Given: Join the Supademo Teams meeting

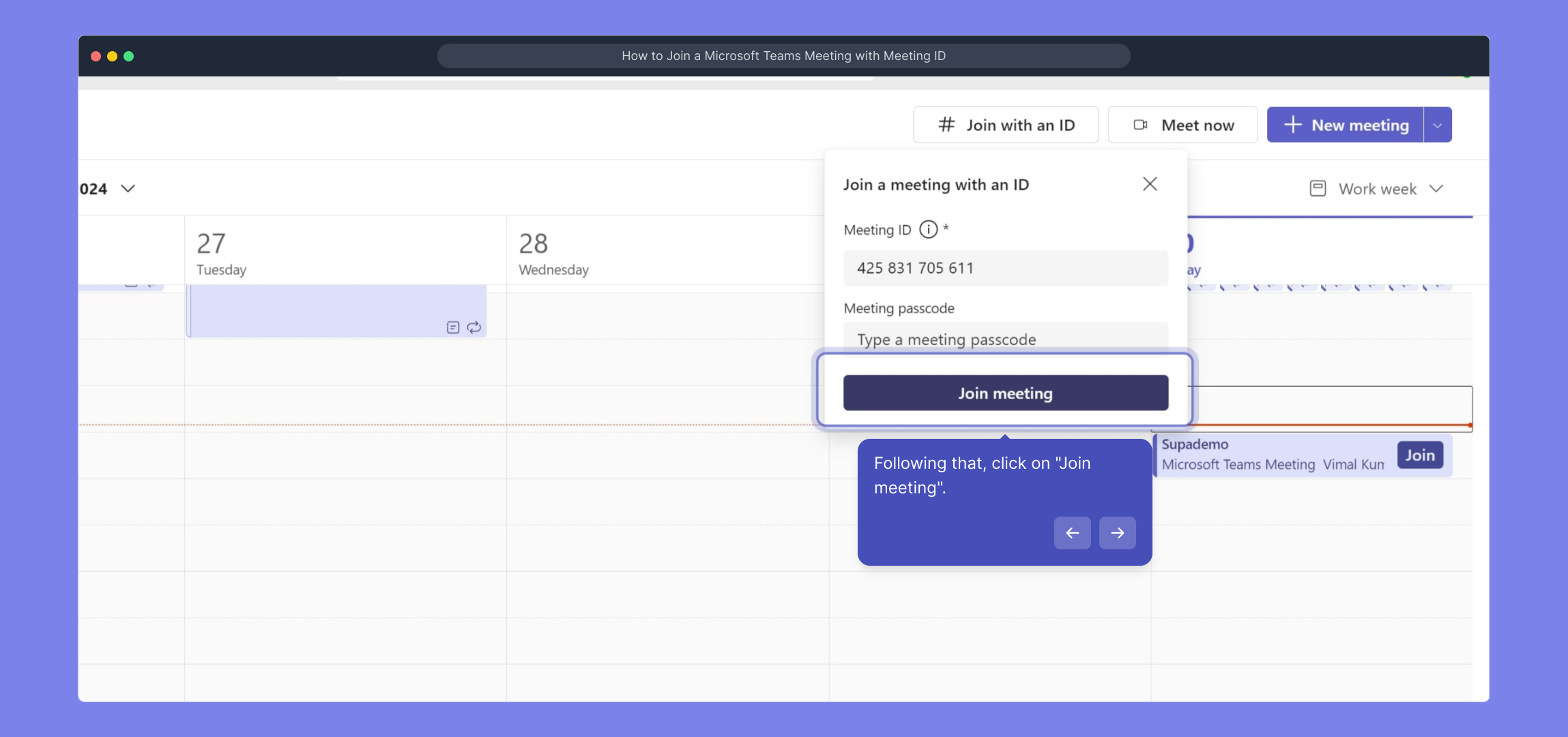Looking at the screenshot, I should tap(1419, 455).
